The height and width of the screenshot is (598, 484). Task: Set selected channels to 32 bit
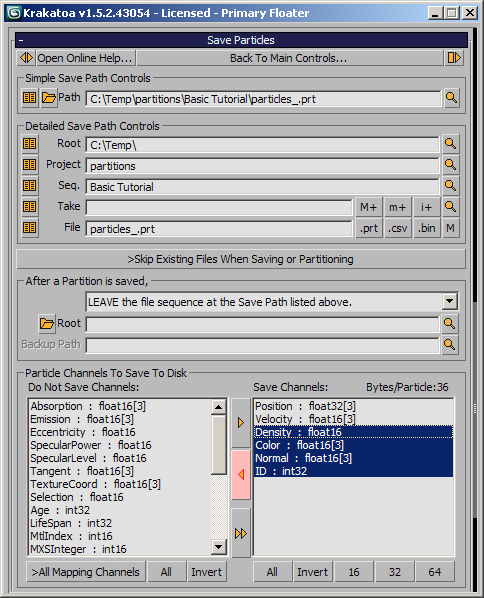click(394, 572)
